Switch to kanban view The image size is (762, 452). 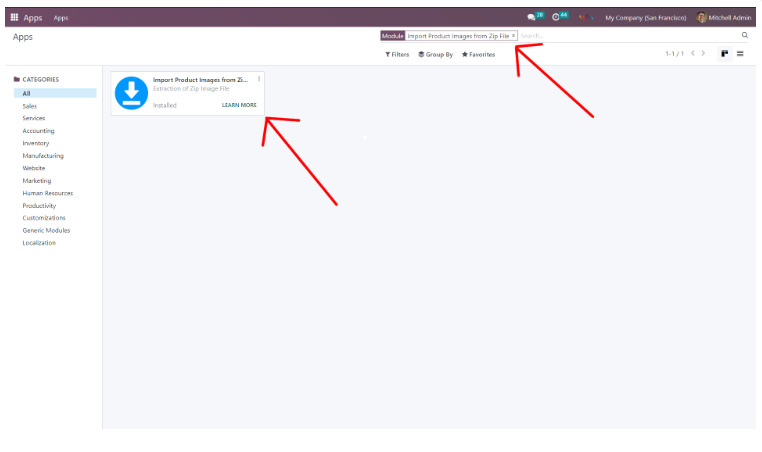coord(725,54)
